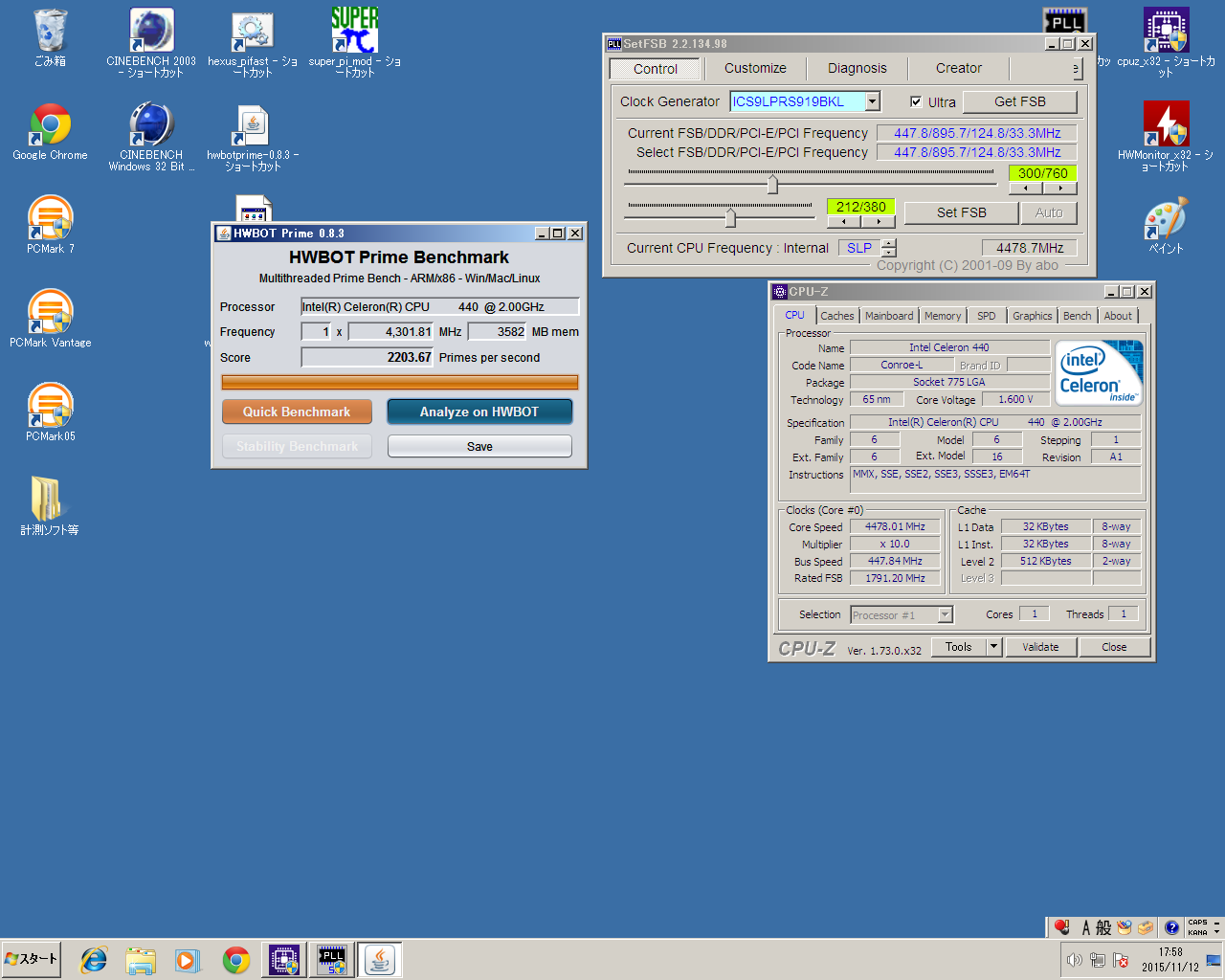Click Analyze on HWBOT button

tap(479, 412)
